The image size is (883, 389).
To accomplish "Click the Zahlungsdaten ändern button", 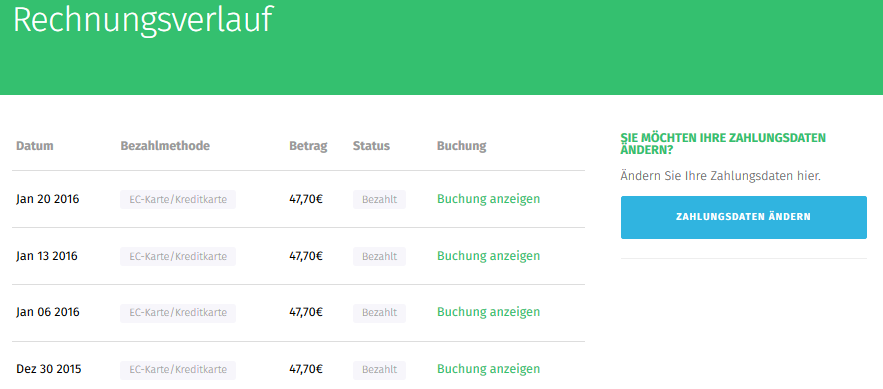I will 743,217.
